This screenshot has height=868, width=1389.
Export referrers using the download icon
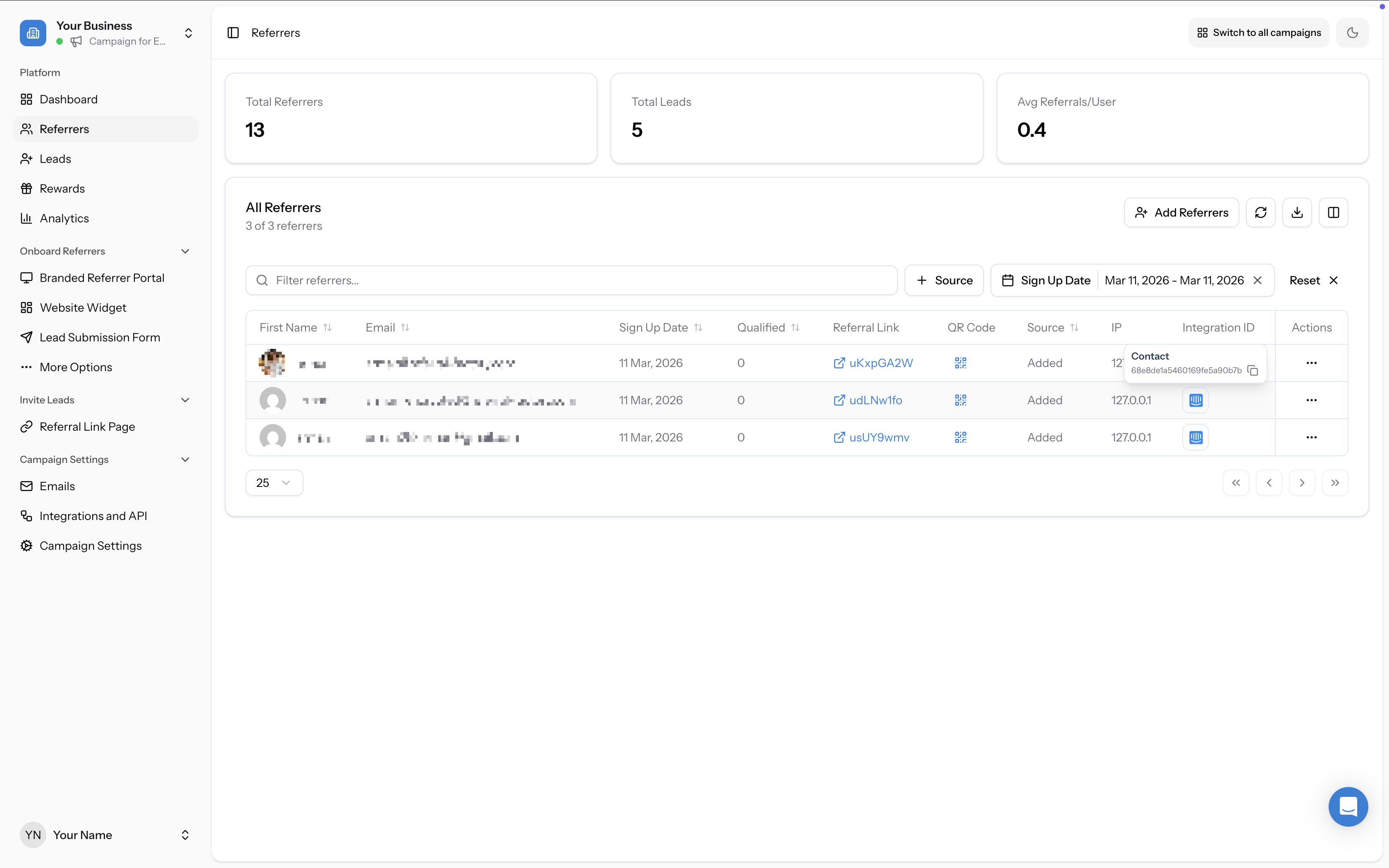coord(1297,212)
